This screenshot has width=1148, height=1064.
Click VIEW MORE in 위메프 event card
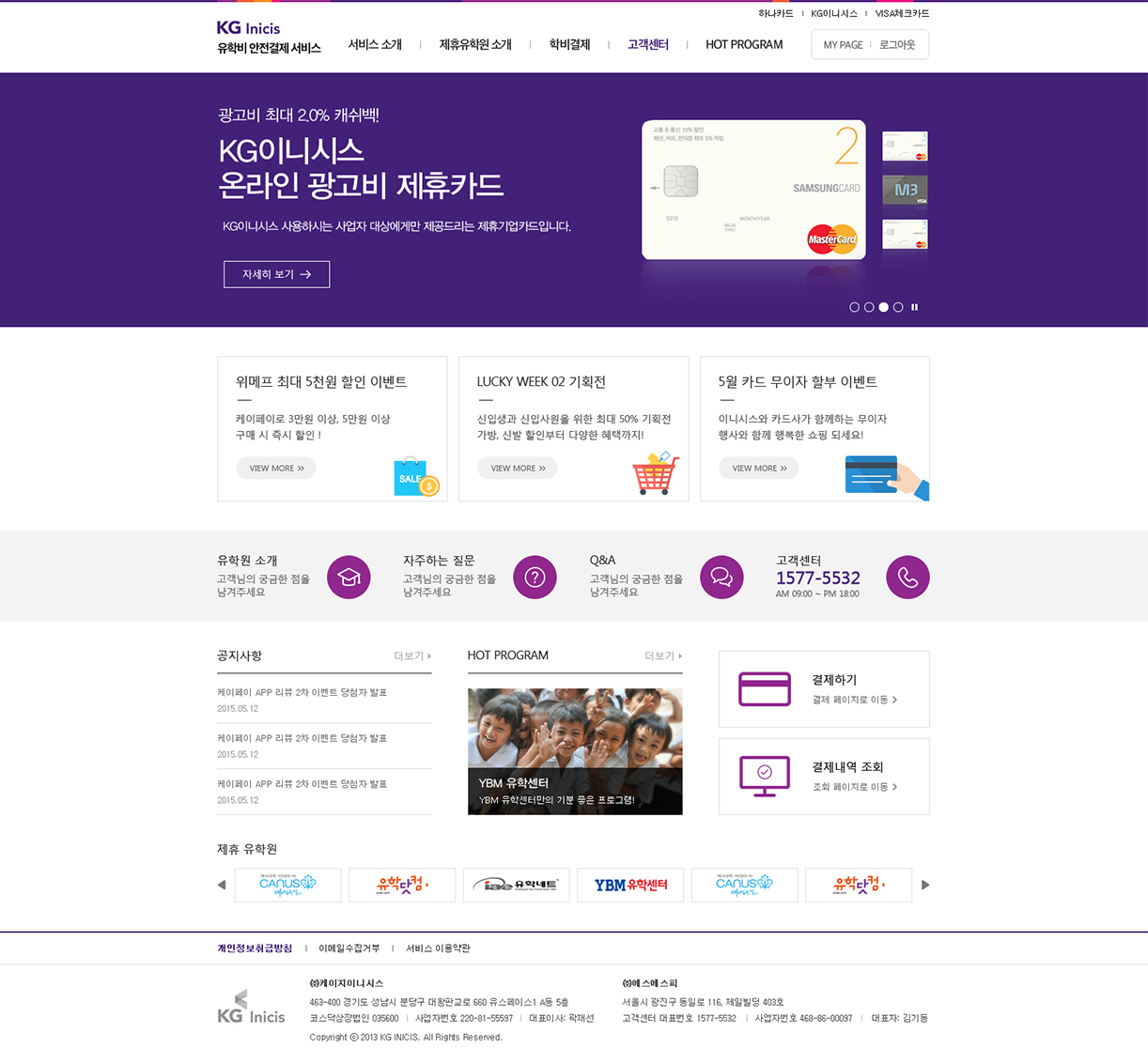point(276,468)
